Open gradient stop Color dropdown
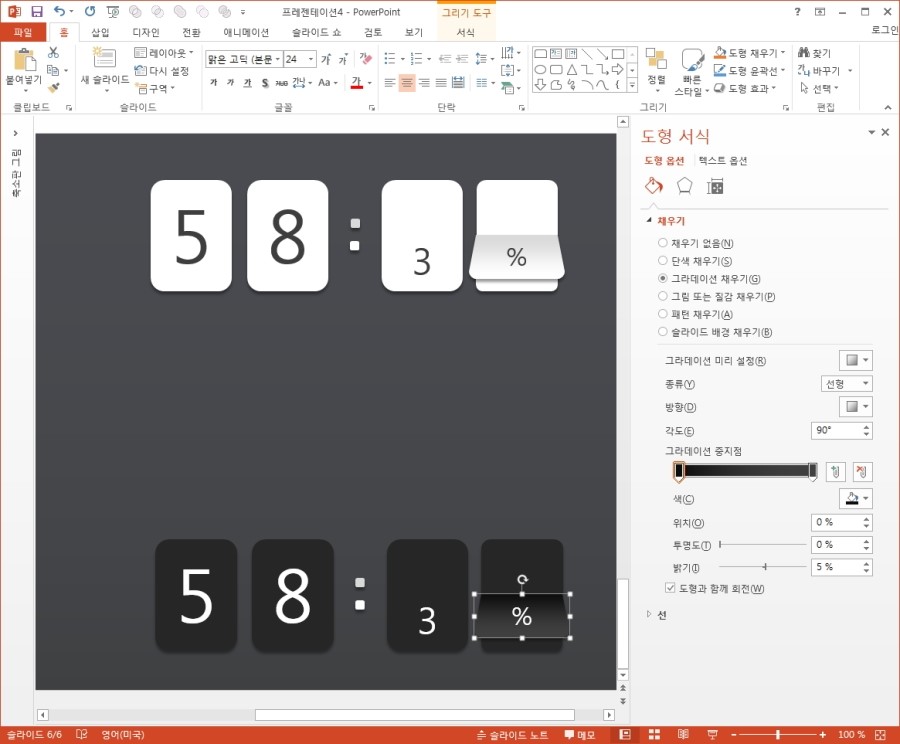This screenshot has width=900, height=744. tap(856, 498)
